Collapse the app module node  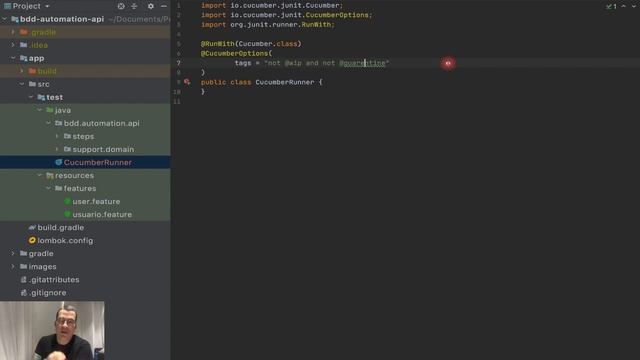pos(13,58)
